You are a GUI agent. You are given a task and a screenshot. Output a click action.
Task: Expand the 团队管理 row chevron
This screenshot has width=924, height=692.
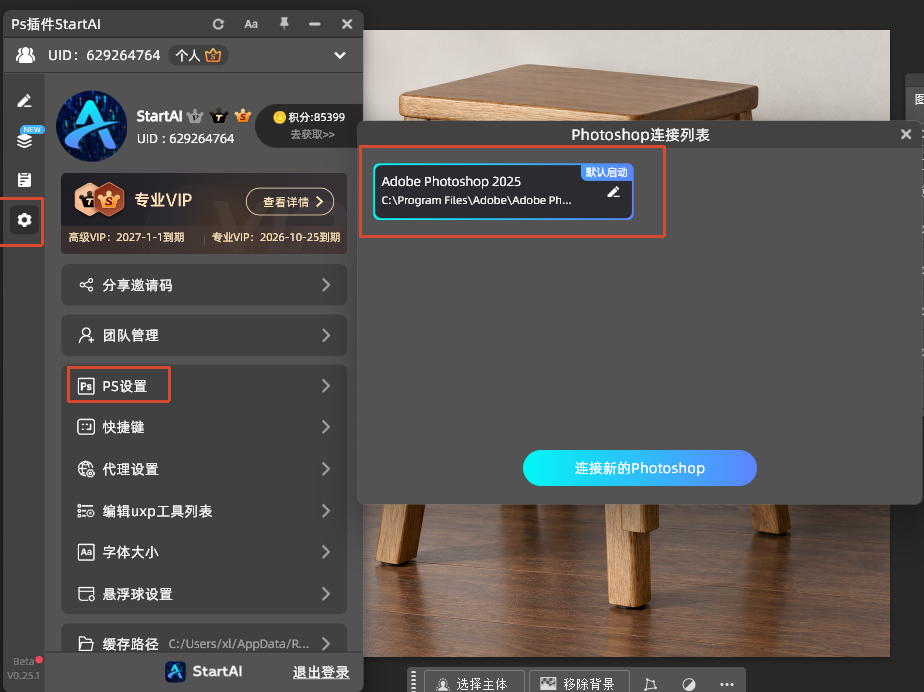[x=326, y=335]
